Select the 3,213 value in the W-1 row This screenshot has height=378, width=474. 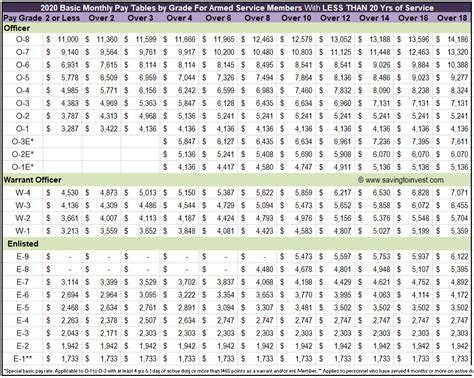pyautogui.click(x=70, y=231)
